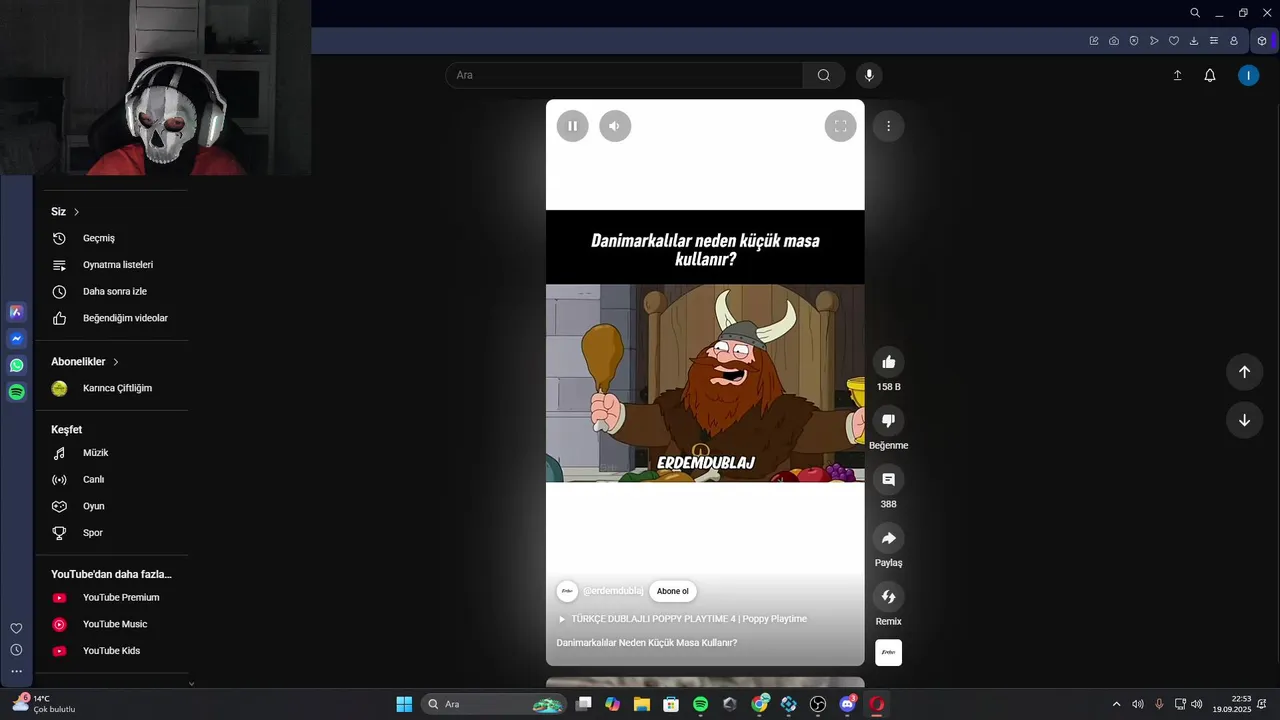Submit search with magnifier button

[824, 75]
